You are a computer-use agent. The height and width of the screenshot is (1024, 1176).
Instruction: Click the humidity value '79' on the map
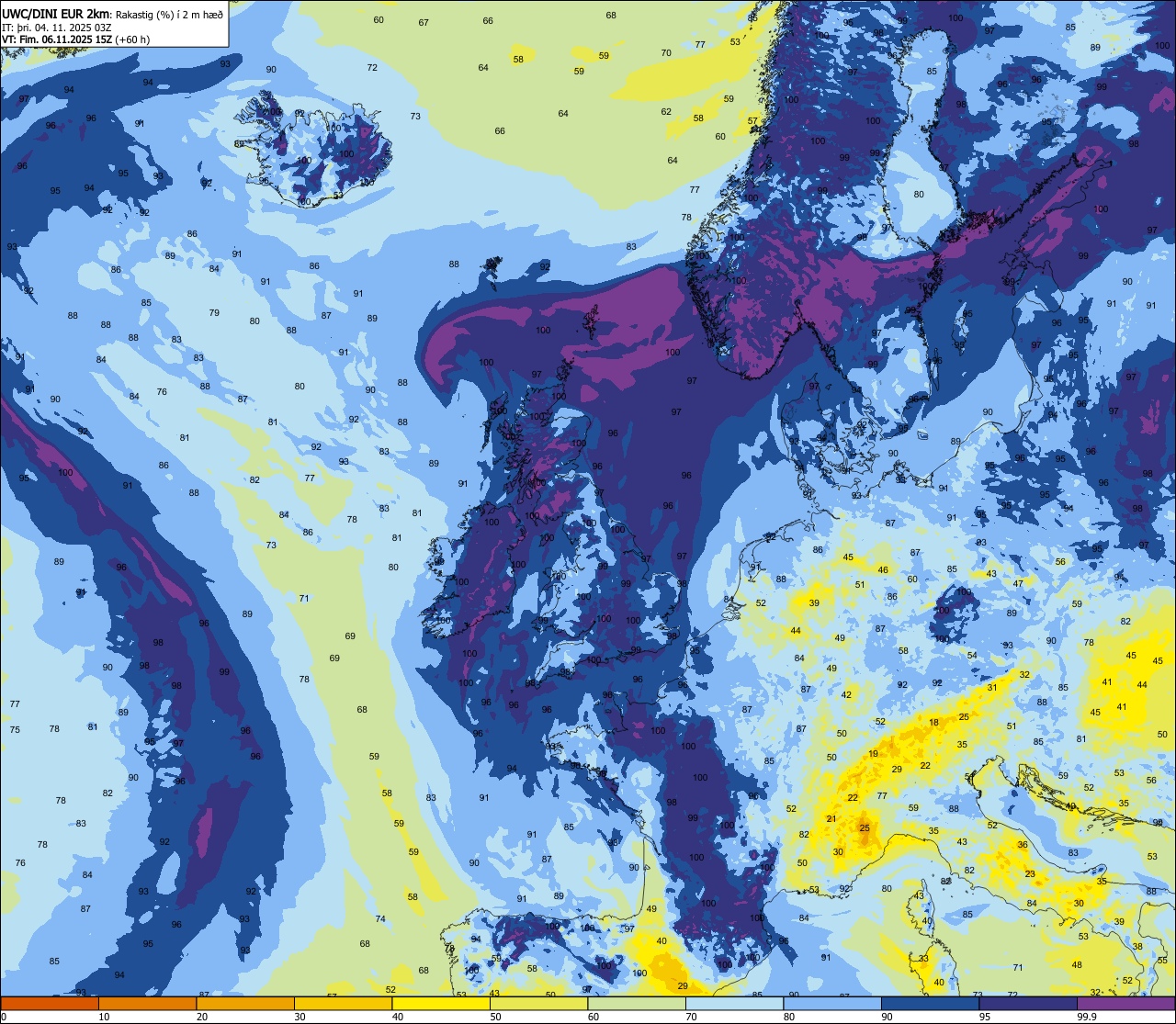[214, 313]
